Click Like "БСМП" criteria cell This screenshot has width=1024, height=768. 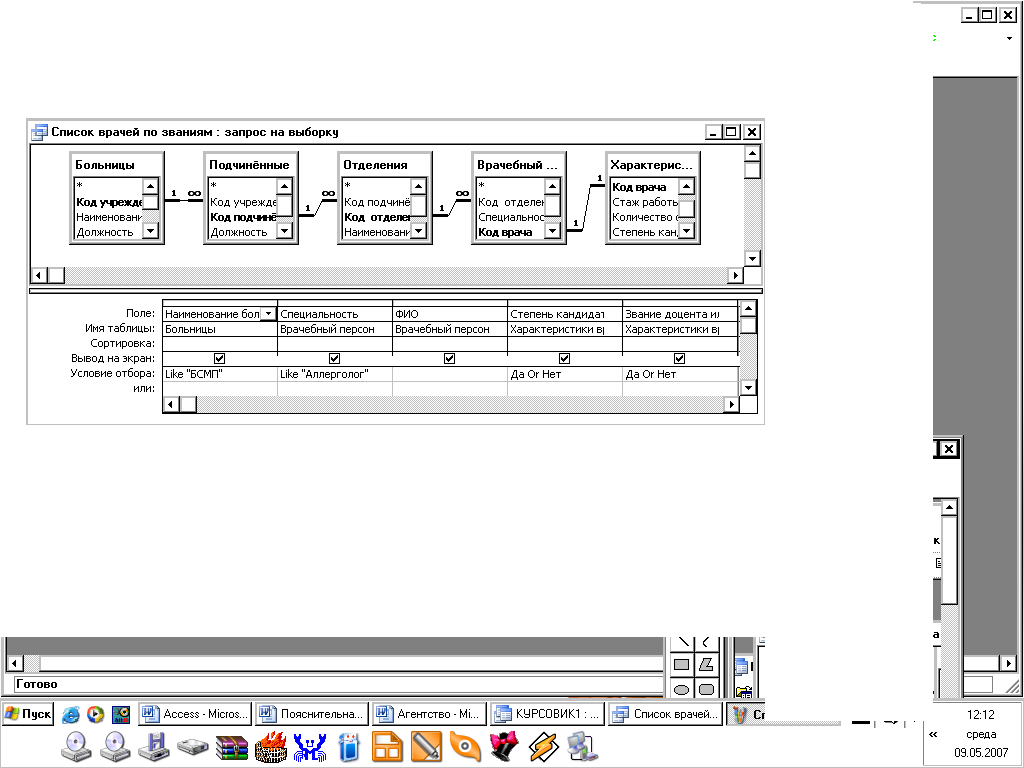219,374
